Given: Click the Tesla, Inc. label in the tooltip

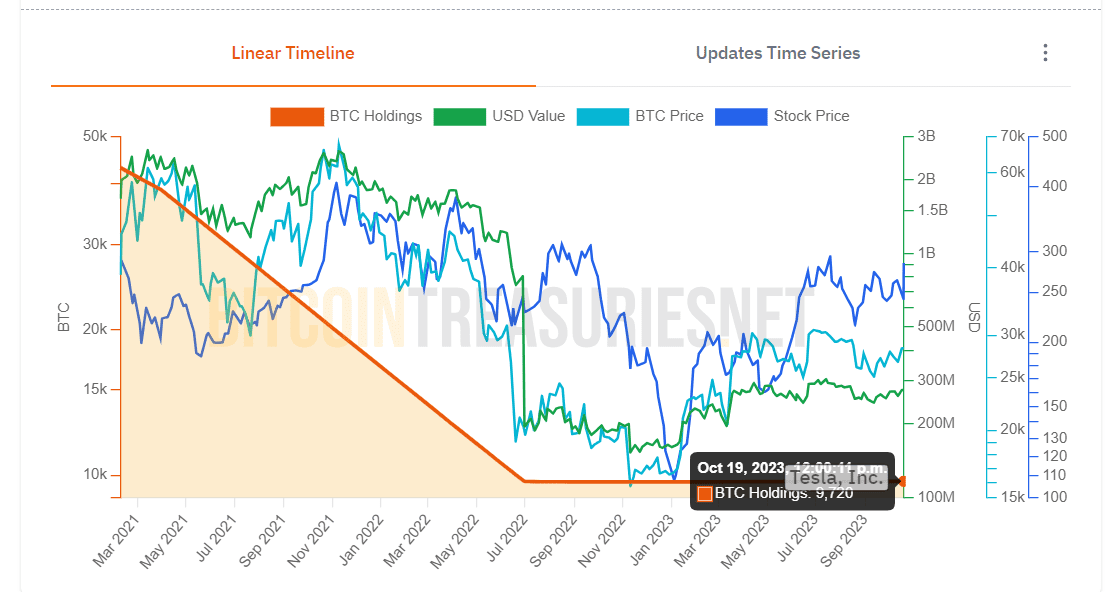Looking at the screenshot, I should 838,478.
